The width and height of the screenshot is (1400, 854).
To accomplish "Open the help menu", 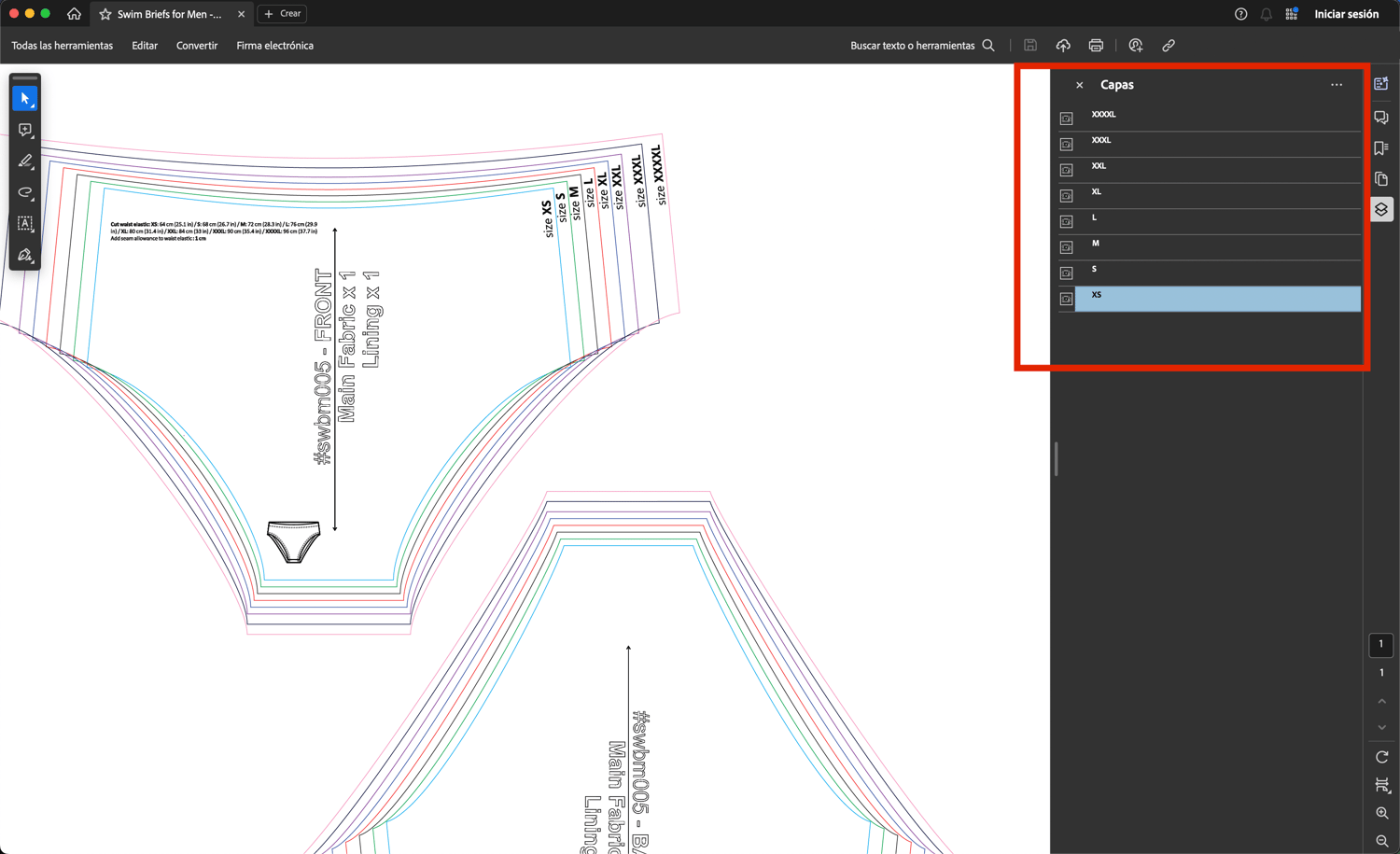I will coord(1240,14).
